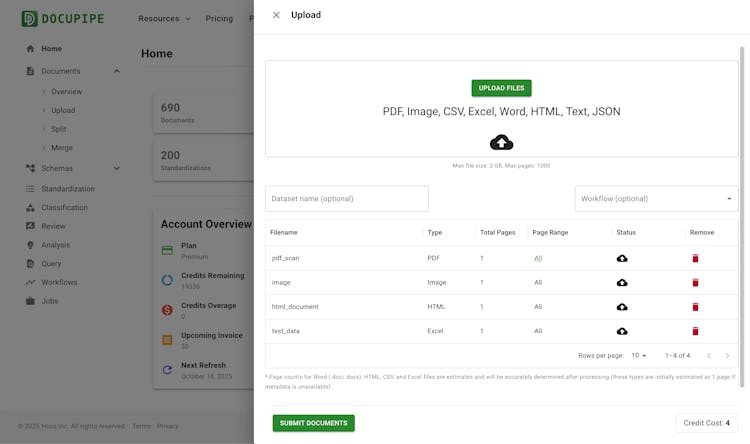Expand the Schemas sidebar section
This screenshot has height=444, width=750.
click(x=117, y=168)
